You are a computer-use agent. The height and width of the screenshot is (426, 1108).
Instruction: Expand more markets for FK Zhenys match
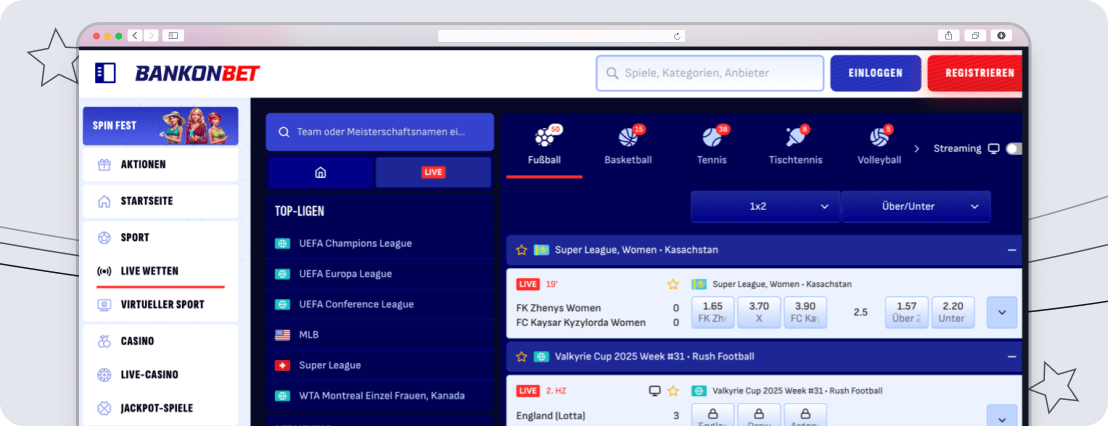[1002, 312]
